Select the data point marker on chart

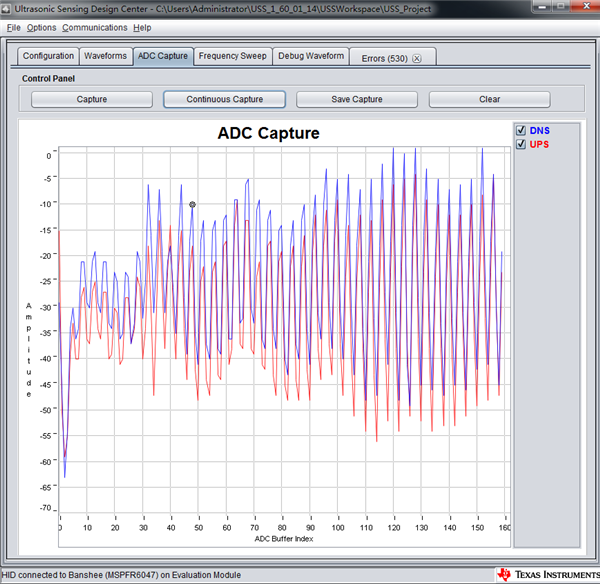click(192, 205)
